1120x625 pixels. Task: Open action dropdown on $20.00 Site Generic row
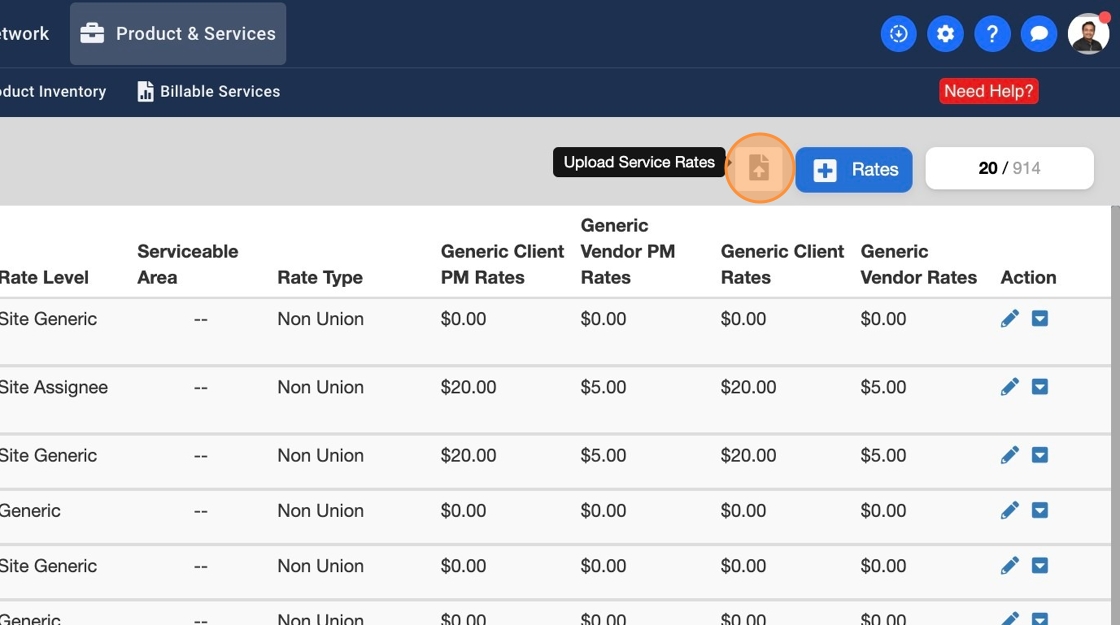tap(1040, 455)
